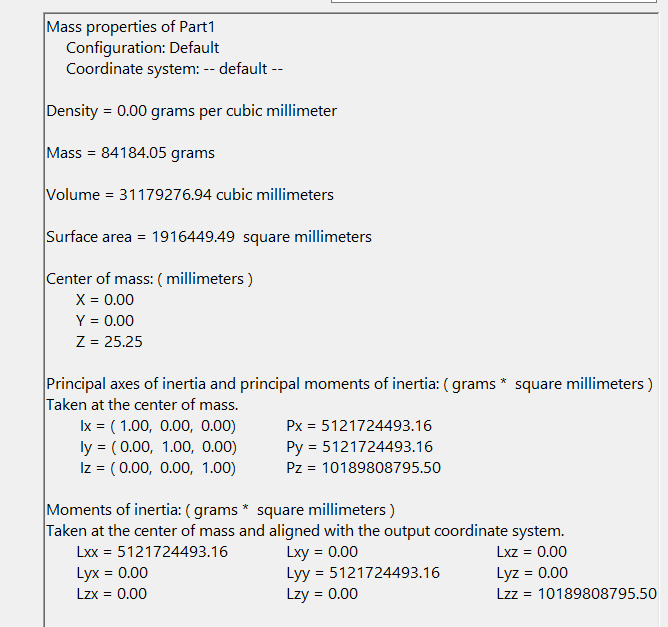
Task: Click the 'Coordinate system: -- default --' line
Action: pos(174,69)
